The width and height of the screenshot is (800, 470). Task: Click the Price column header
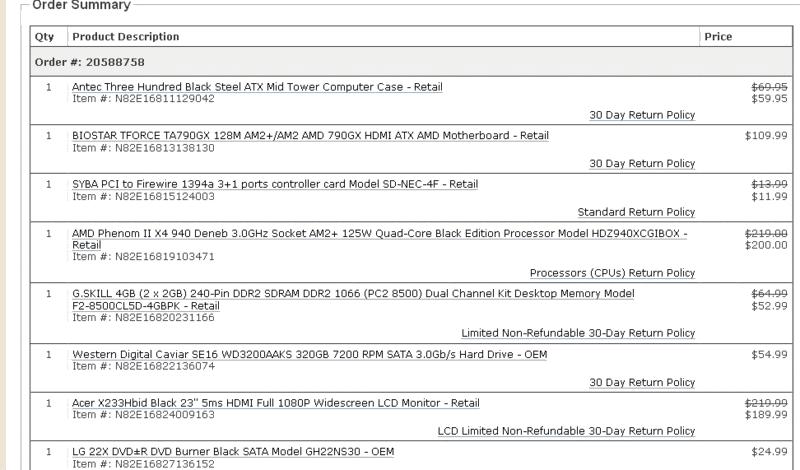[718, 37]
